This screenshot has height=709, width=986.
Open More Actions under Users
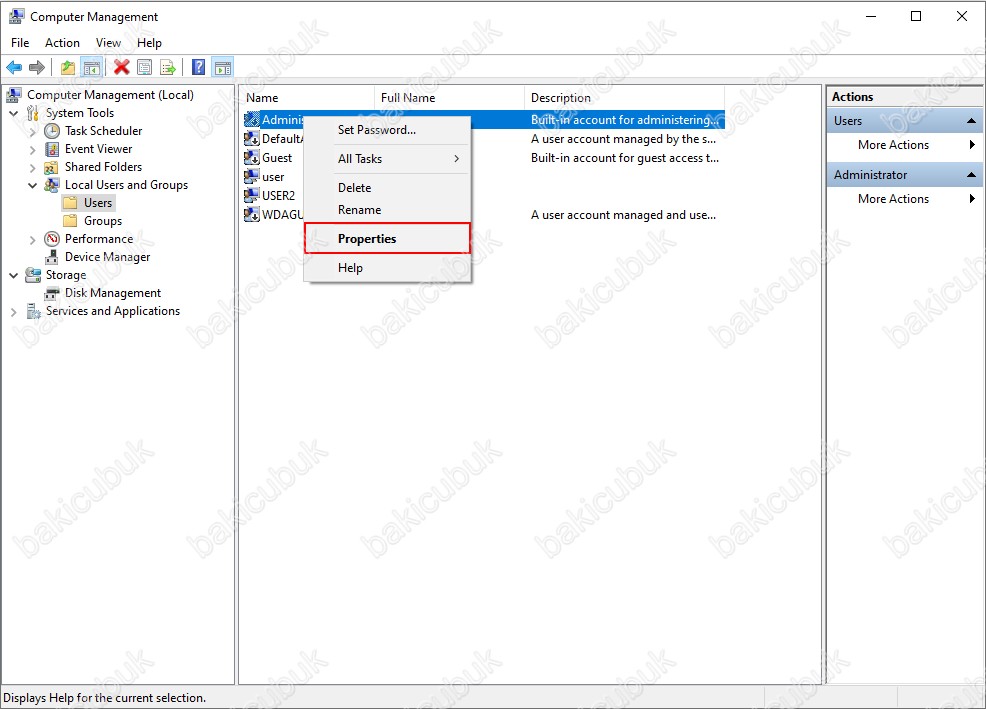905,145
